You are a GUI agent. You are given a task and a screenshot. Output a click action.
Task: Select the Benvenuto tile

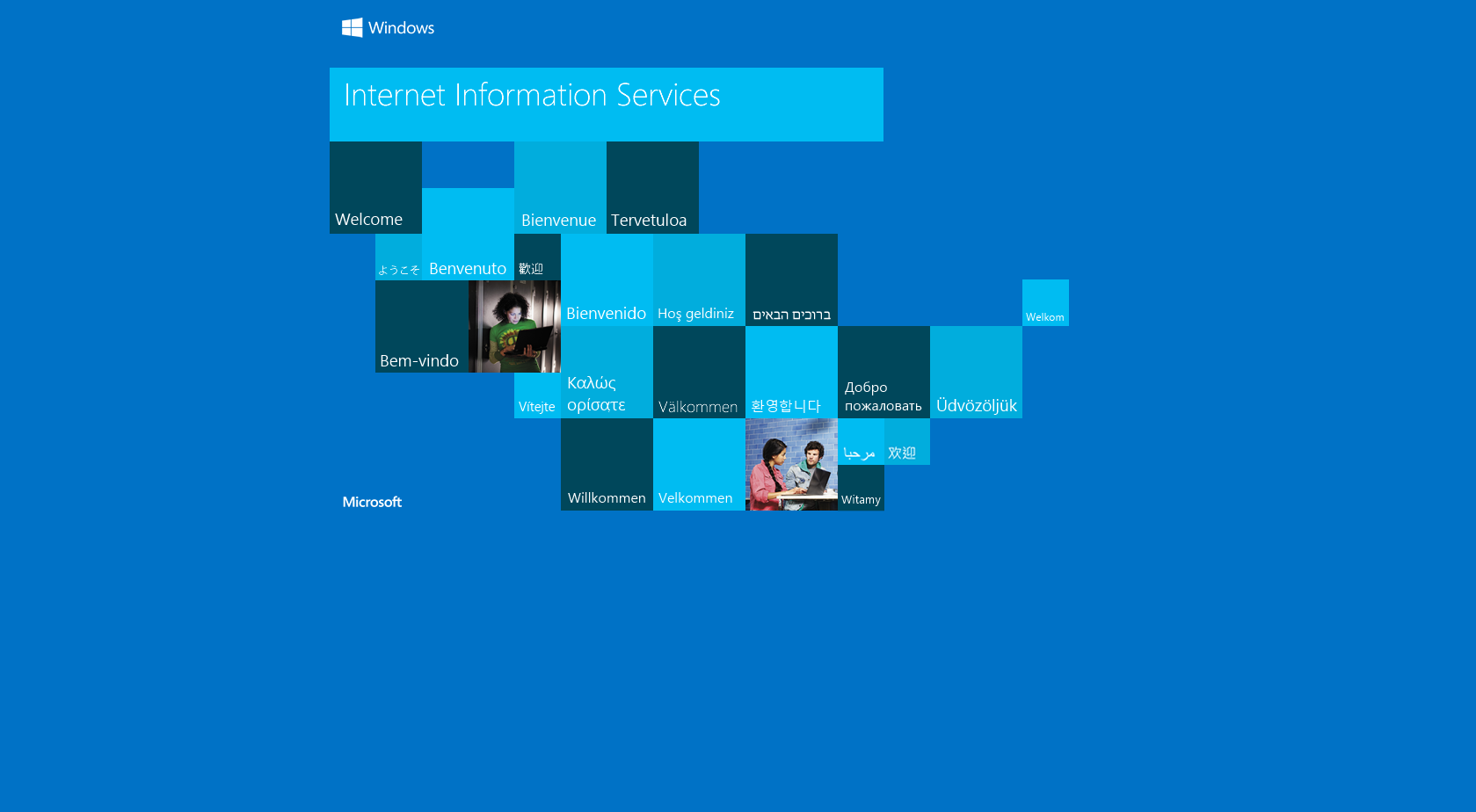tap(468, 234)
